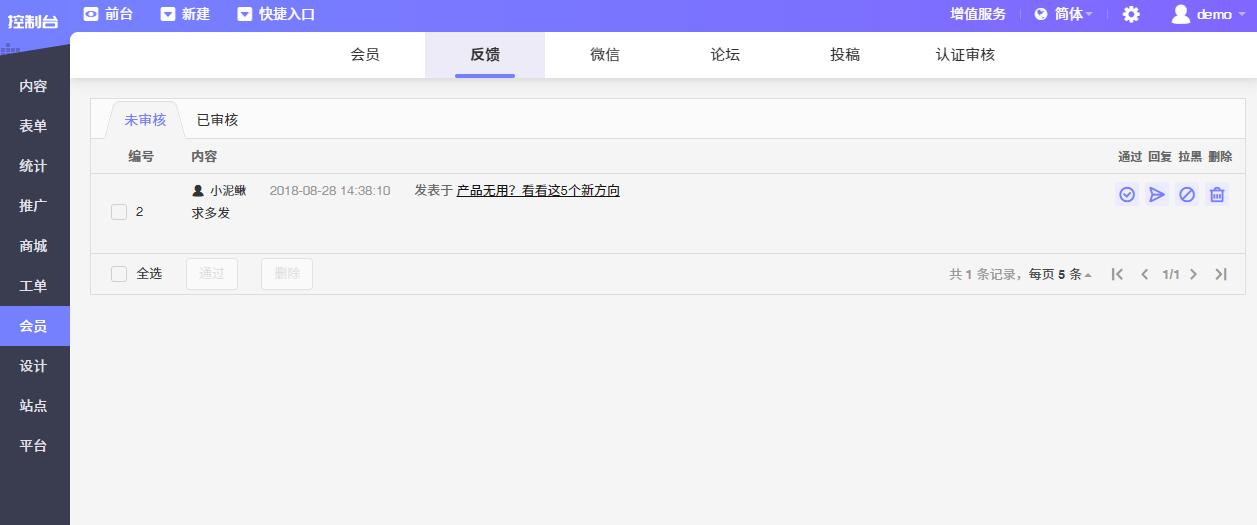Go to the first page of records

(x=1118, y=274)
